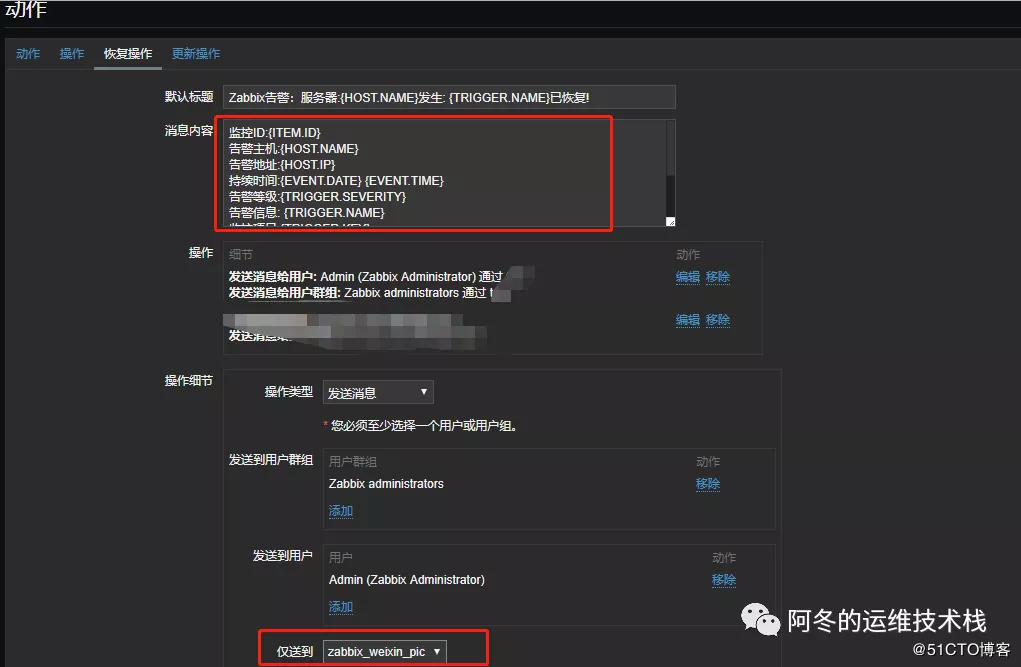Screen dimensions: 1021x667
Task: Click the 用户群组 column header
Action: [353, 462]
